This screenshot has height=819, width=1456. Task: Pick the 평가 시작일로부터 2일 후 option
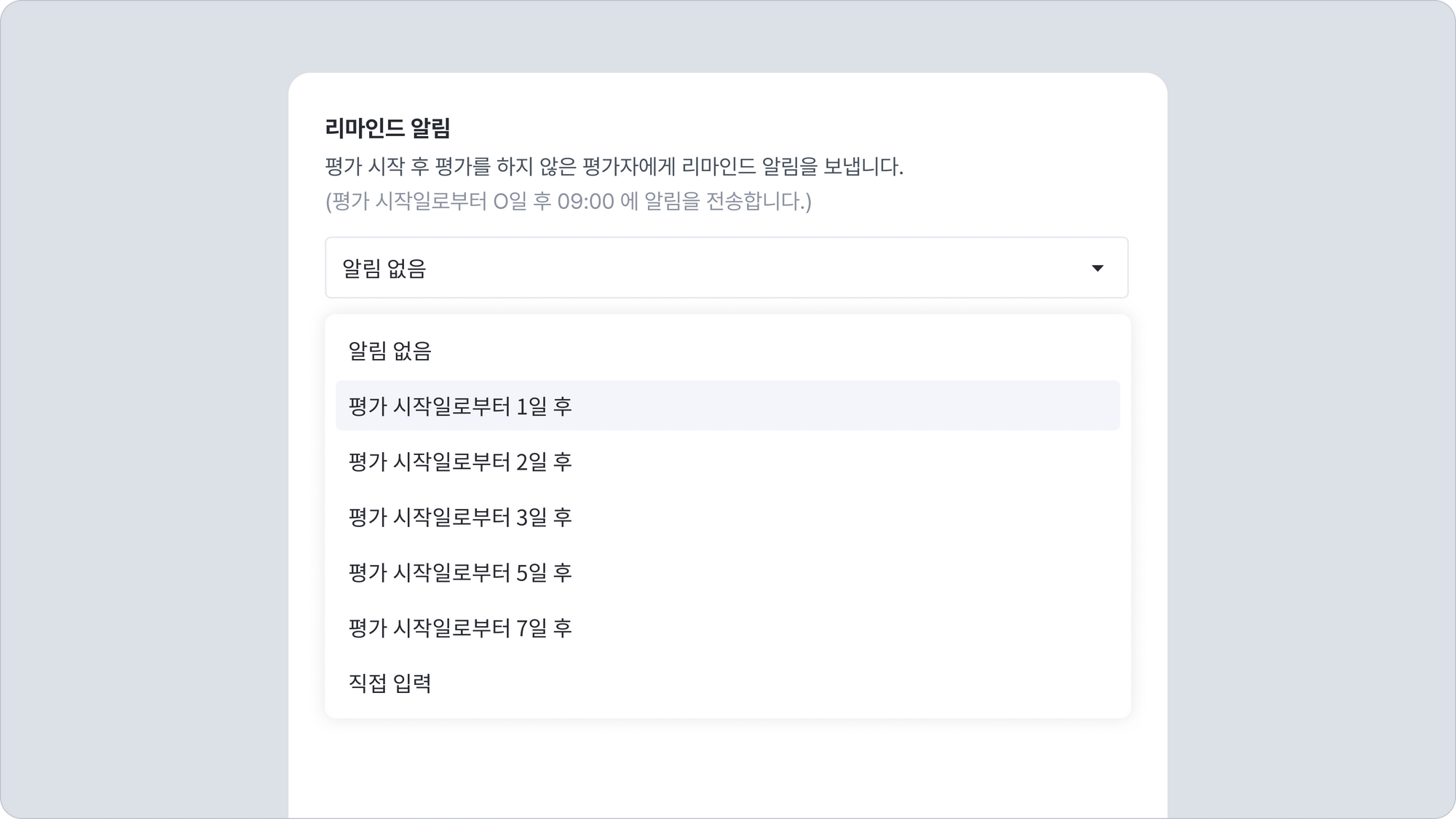tap(460, 462)
